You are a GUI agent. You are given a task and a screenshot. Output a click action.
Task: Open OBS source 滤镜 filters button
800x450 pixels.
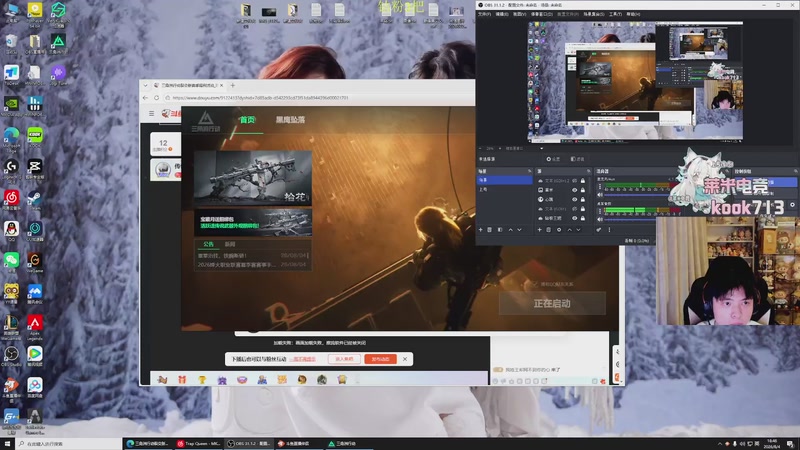click(x=578, y=159)
